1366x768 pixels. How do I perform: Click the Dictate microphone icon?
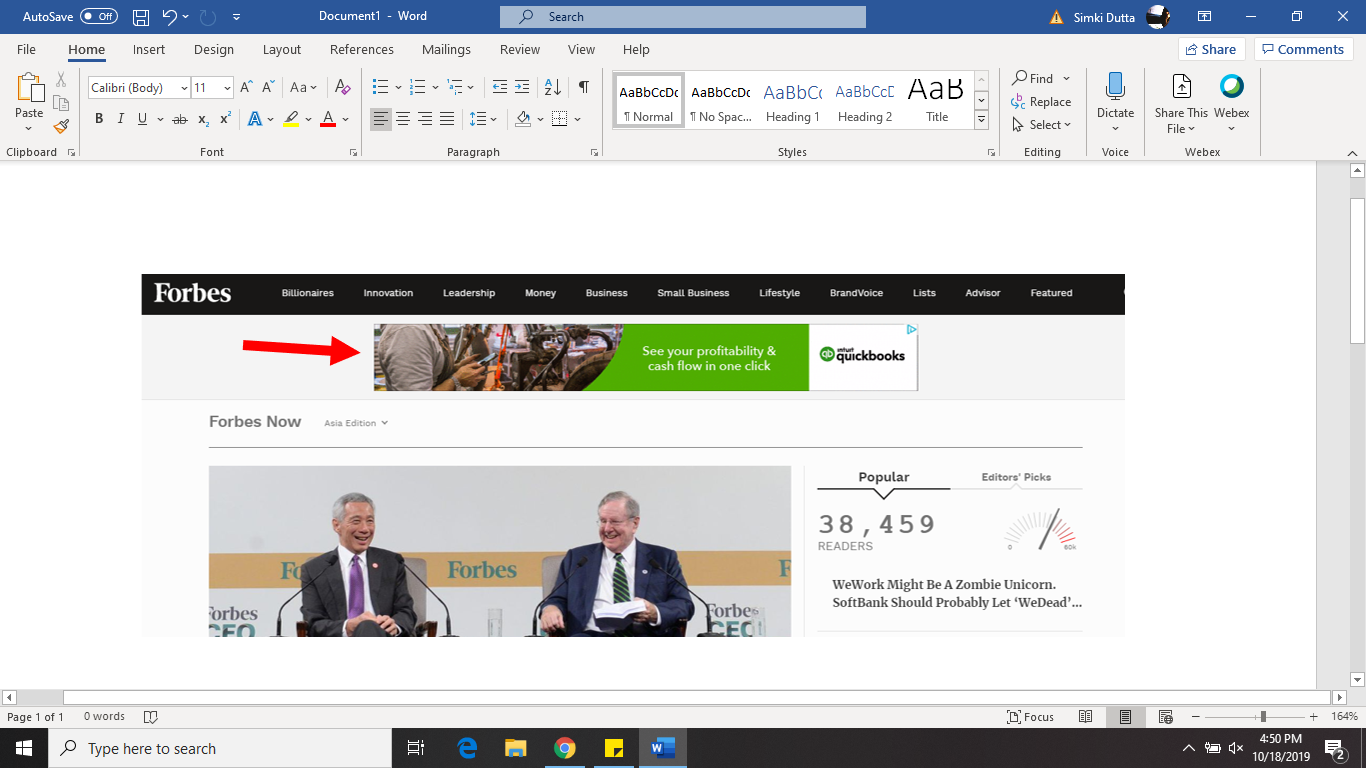click(x=1115, y=87)
